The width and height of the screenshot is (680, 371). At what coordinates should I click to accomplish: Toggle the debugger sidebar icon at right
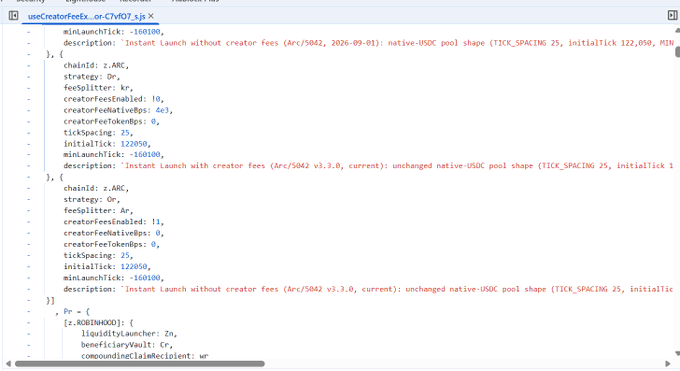click(672, 16)
